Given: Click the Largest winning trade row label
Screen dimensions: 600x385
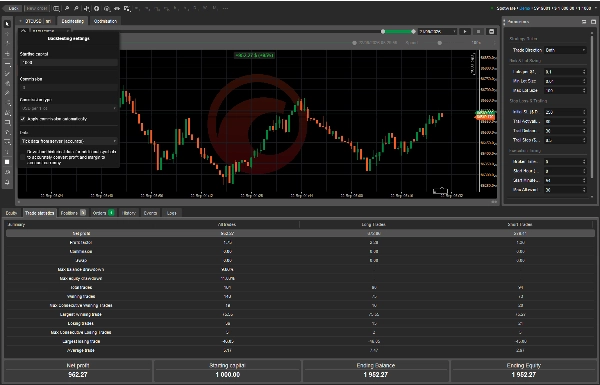Looking at the screenshot, I should pyautogui.click(x=81, y=315).
